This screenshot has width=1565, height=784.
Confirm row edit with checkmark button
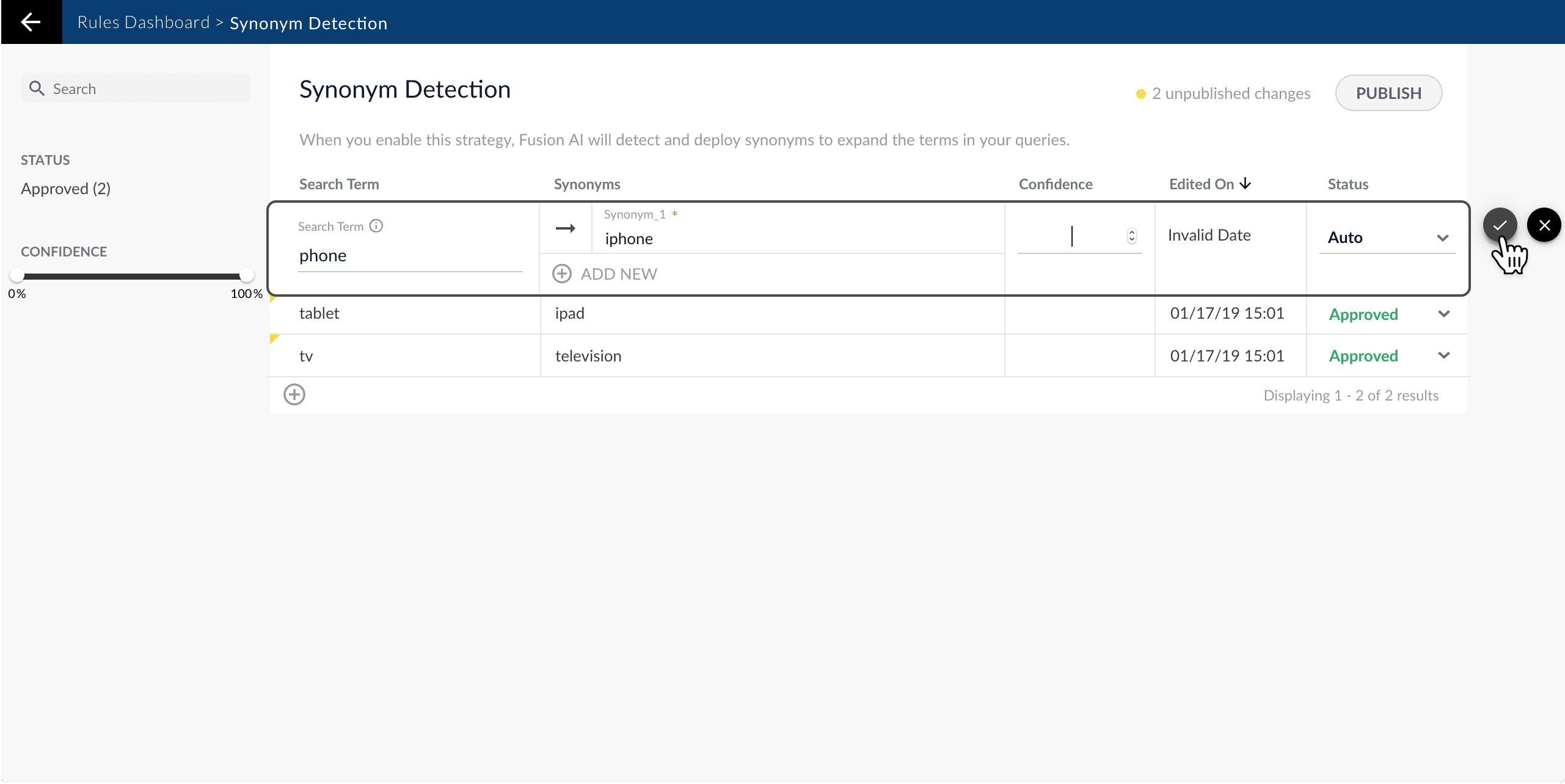pyautogui.click(x=1500, y=225)
